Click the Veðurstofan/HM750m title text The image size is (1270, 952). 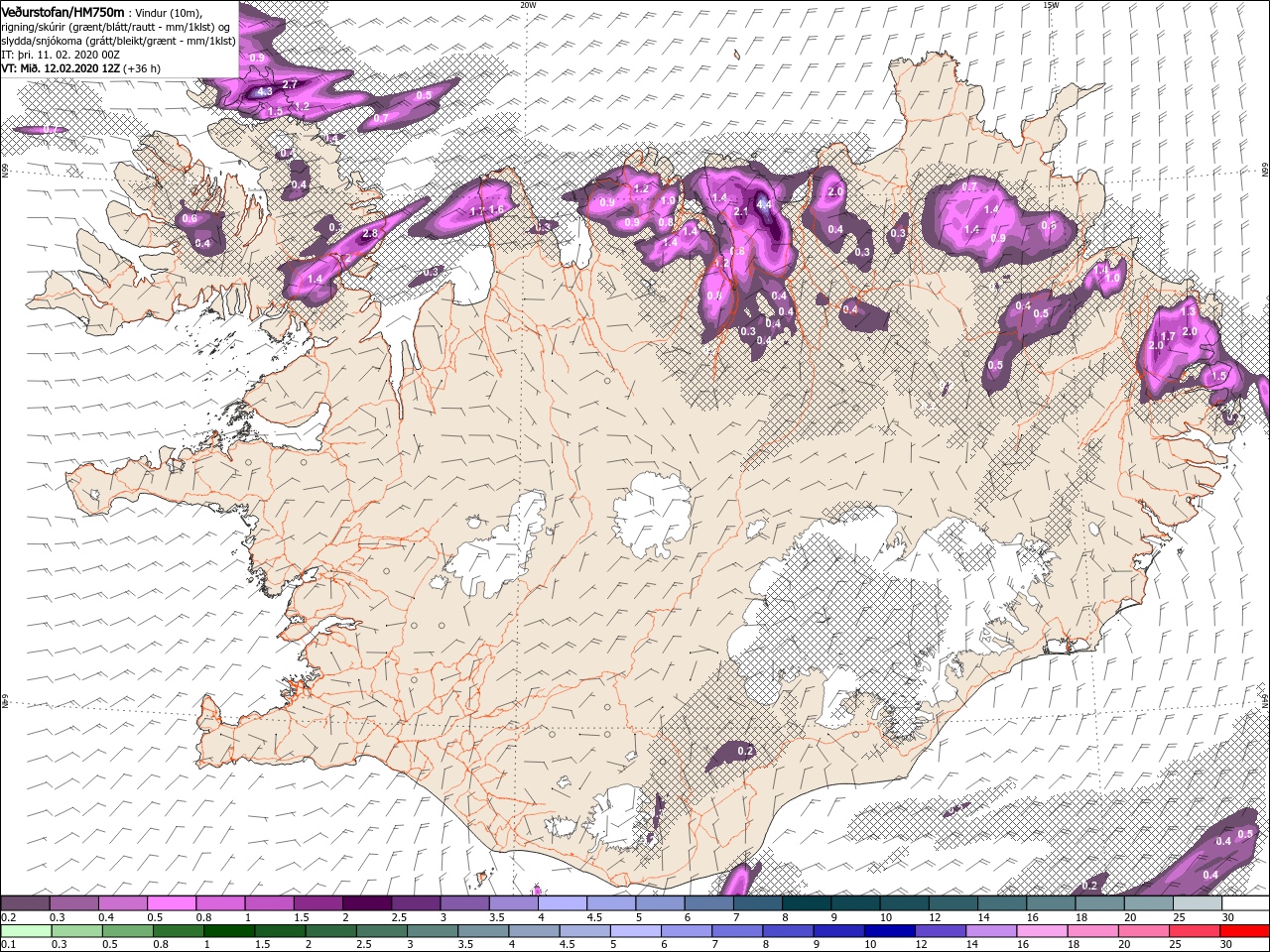pos(63,11)
